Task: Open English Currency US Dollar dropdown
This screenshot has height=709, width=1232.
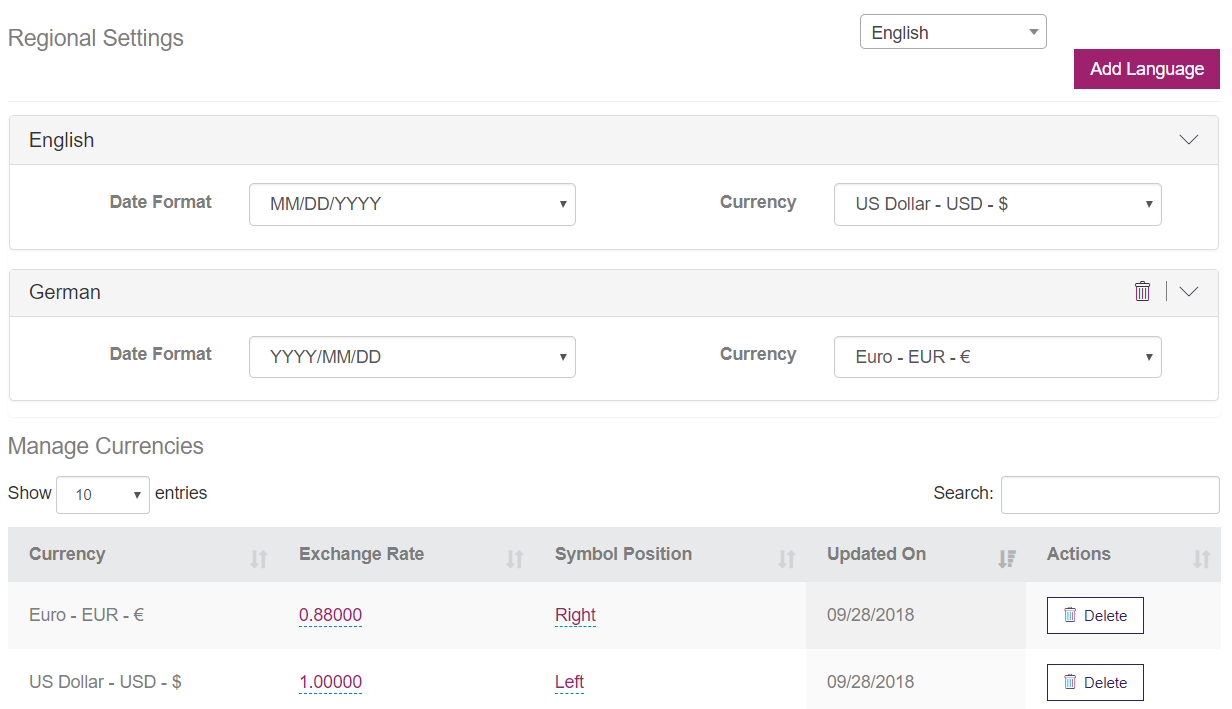Action: pyautogui.click(x=997, y=204)
